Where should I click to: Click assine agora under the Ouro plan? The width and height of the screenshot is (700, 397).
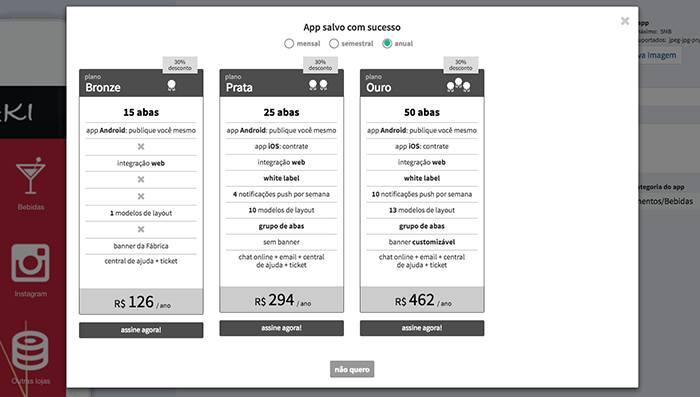(x=422, y=328)
